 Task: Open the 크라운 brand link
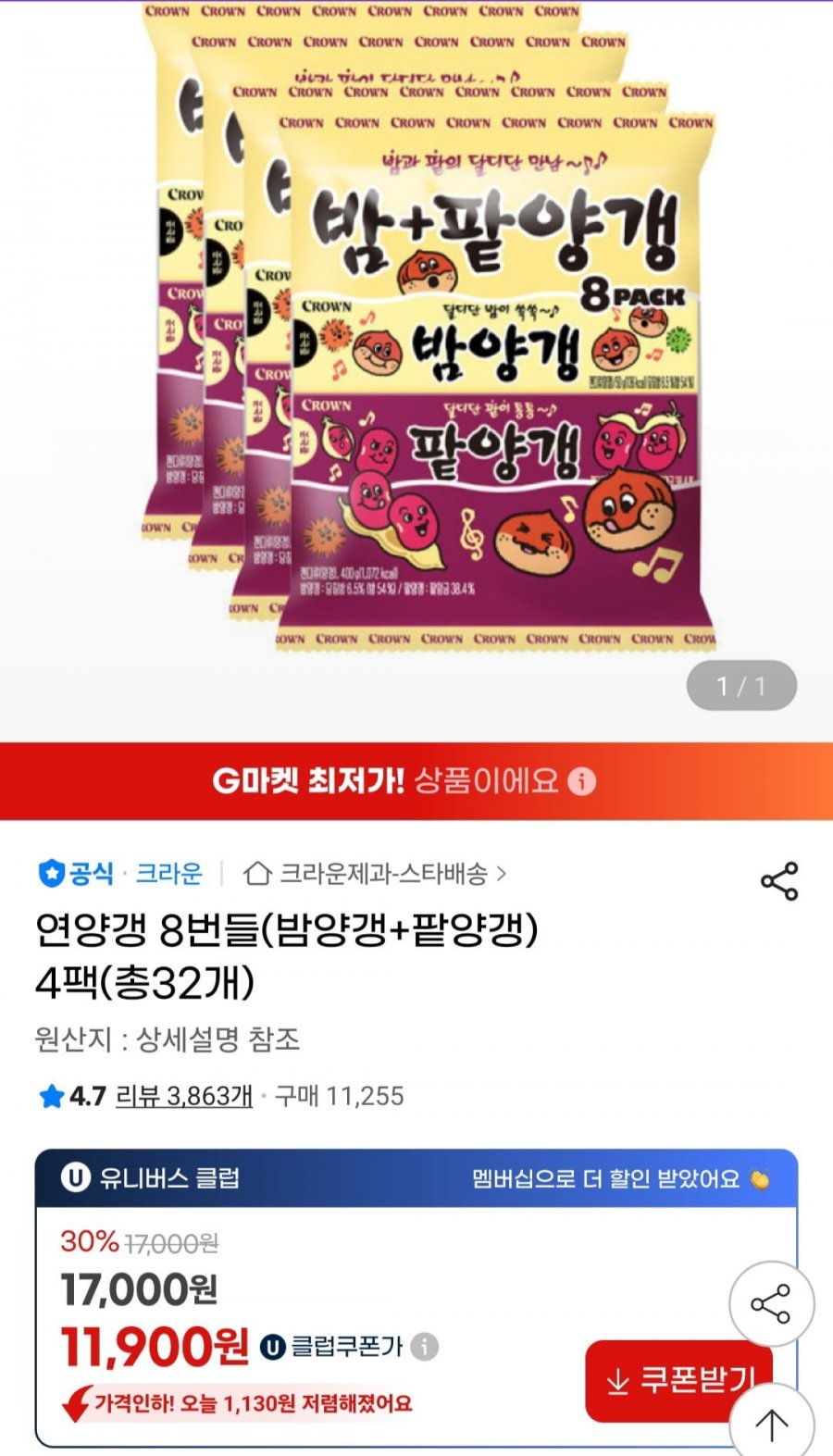[x=168, y=873]
